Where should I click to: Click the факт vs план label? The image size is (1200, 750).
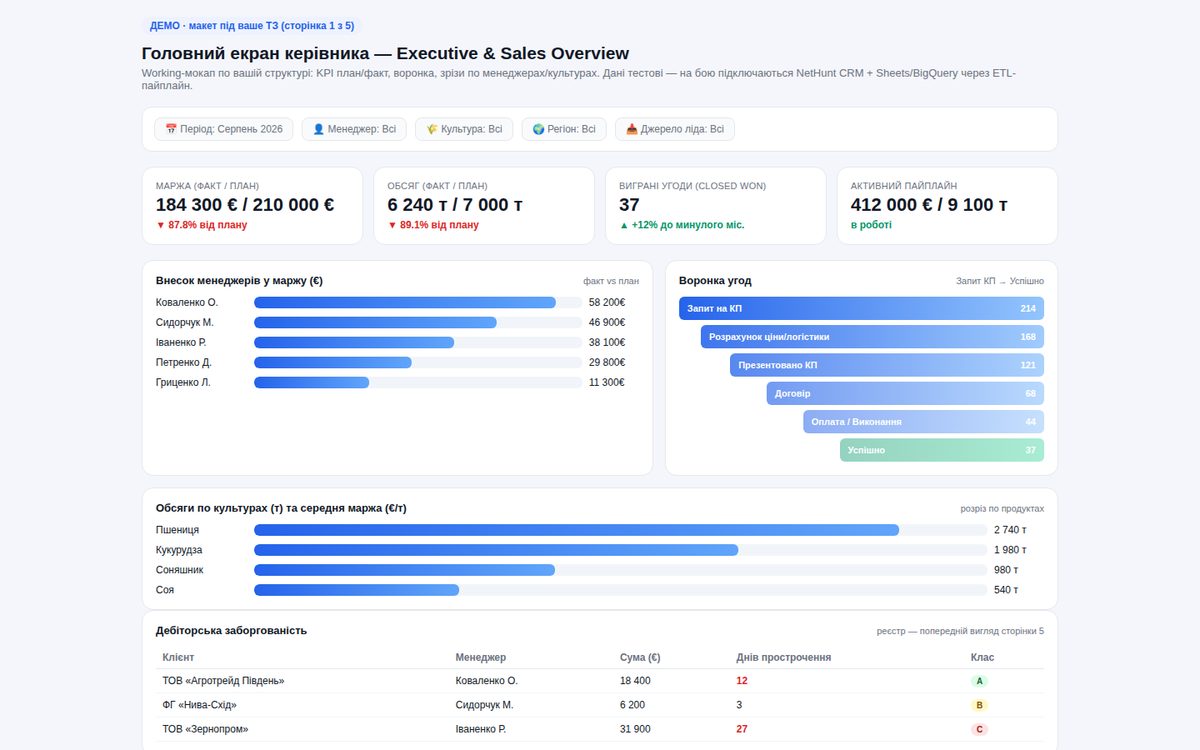pyautogui.click(x=611, y=282)
